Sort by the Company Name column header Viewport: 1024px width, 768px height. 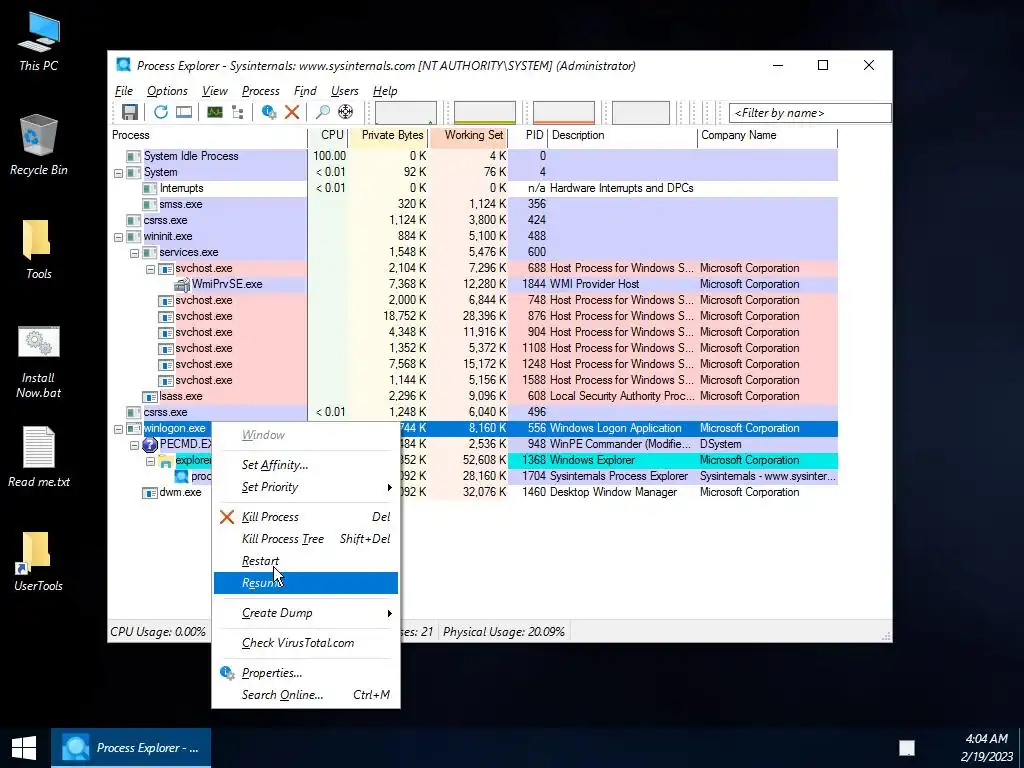pos(767,135)
